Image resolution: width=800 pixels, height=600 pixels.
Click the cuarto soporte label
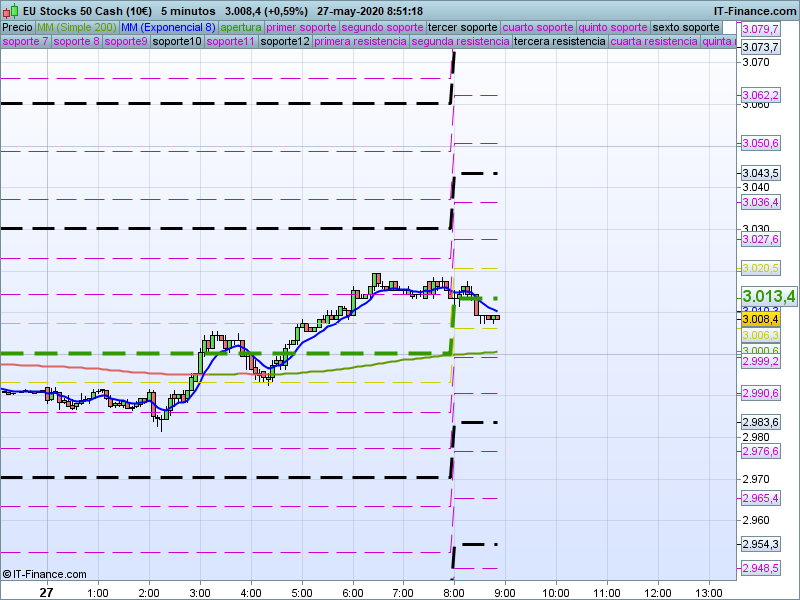point(538,27)
